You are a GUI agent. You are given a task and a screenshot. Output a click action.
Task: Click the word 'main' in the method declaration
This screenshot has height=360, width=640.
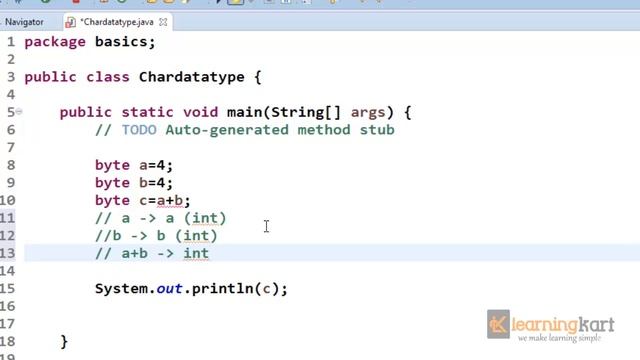(244, 112)
